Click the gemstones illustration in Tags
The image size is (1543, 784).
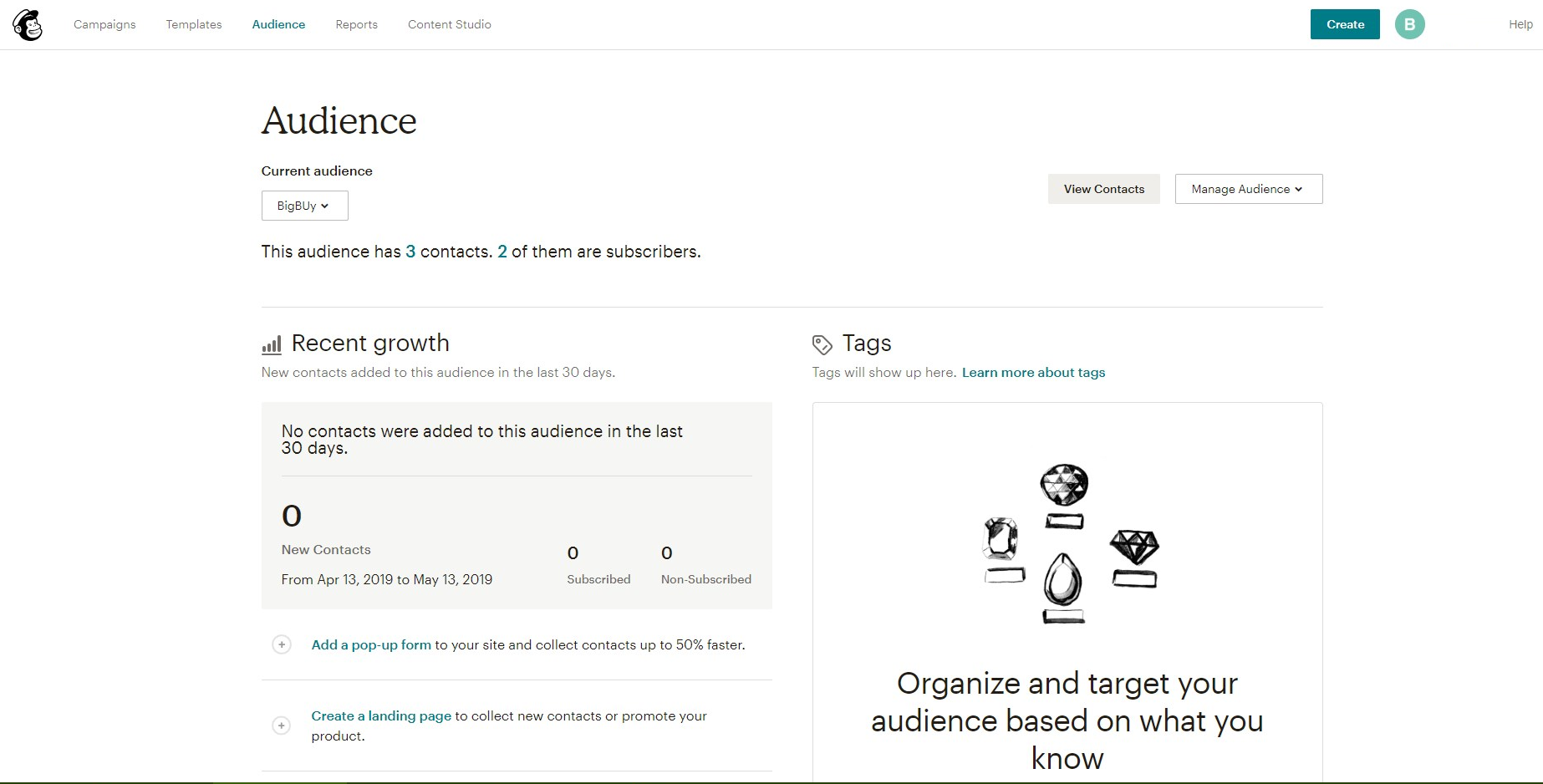pyautogui.click(x=1067, y=543)
